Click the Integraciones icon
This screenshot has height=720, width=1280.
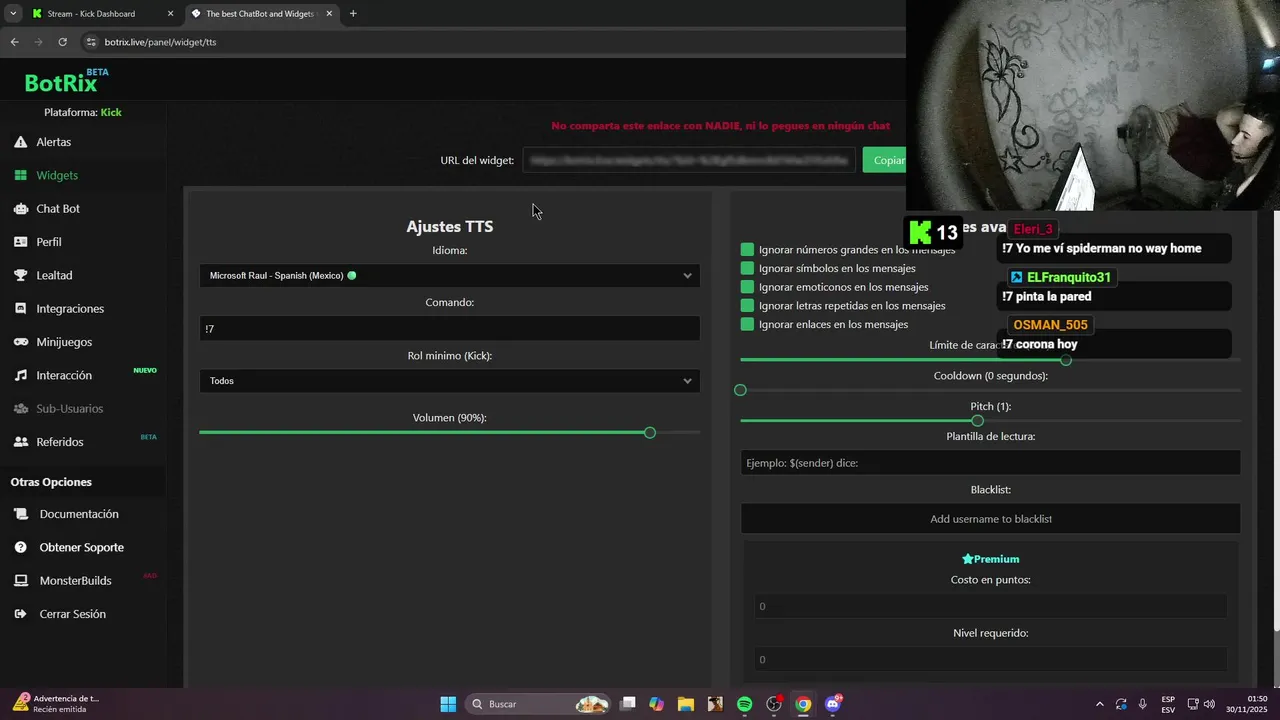coord(20,309)
